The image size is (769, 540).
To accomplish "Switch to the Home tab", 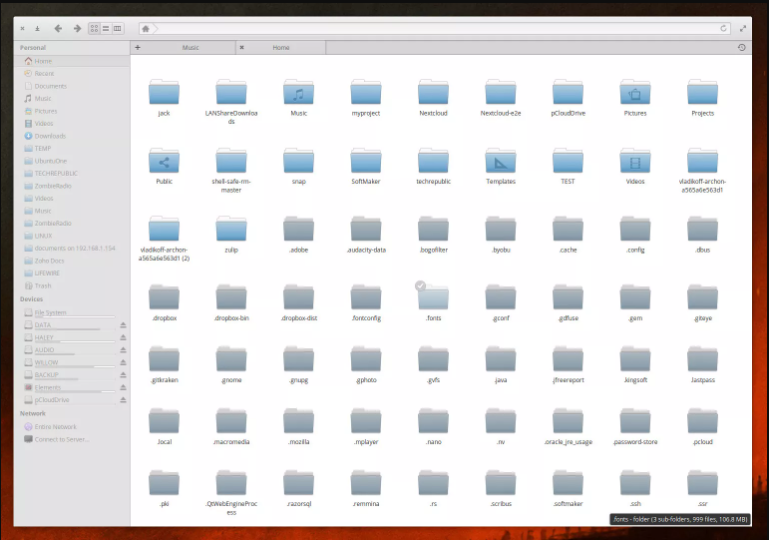I will [x=281, y=48].
